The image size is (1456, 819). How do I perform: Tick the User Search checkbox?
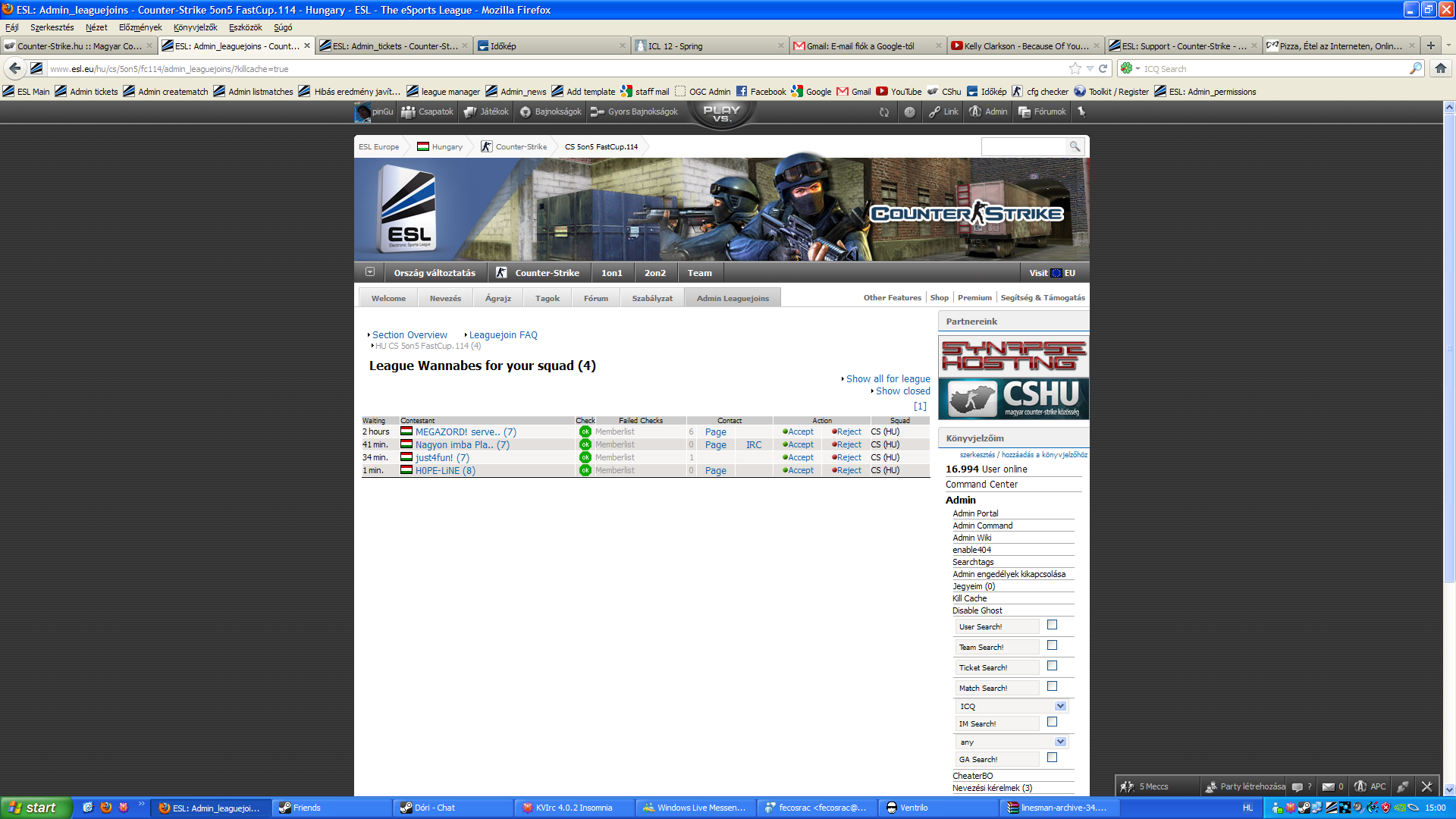tap(1052, 625)
